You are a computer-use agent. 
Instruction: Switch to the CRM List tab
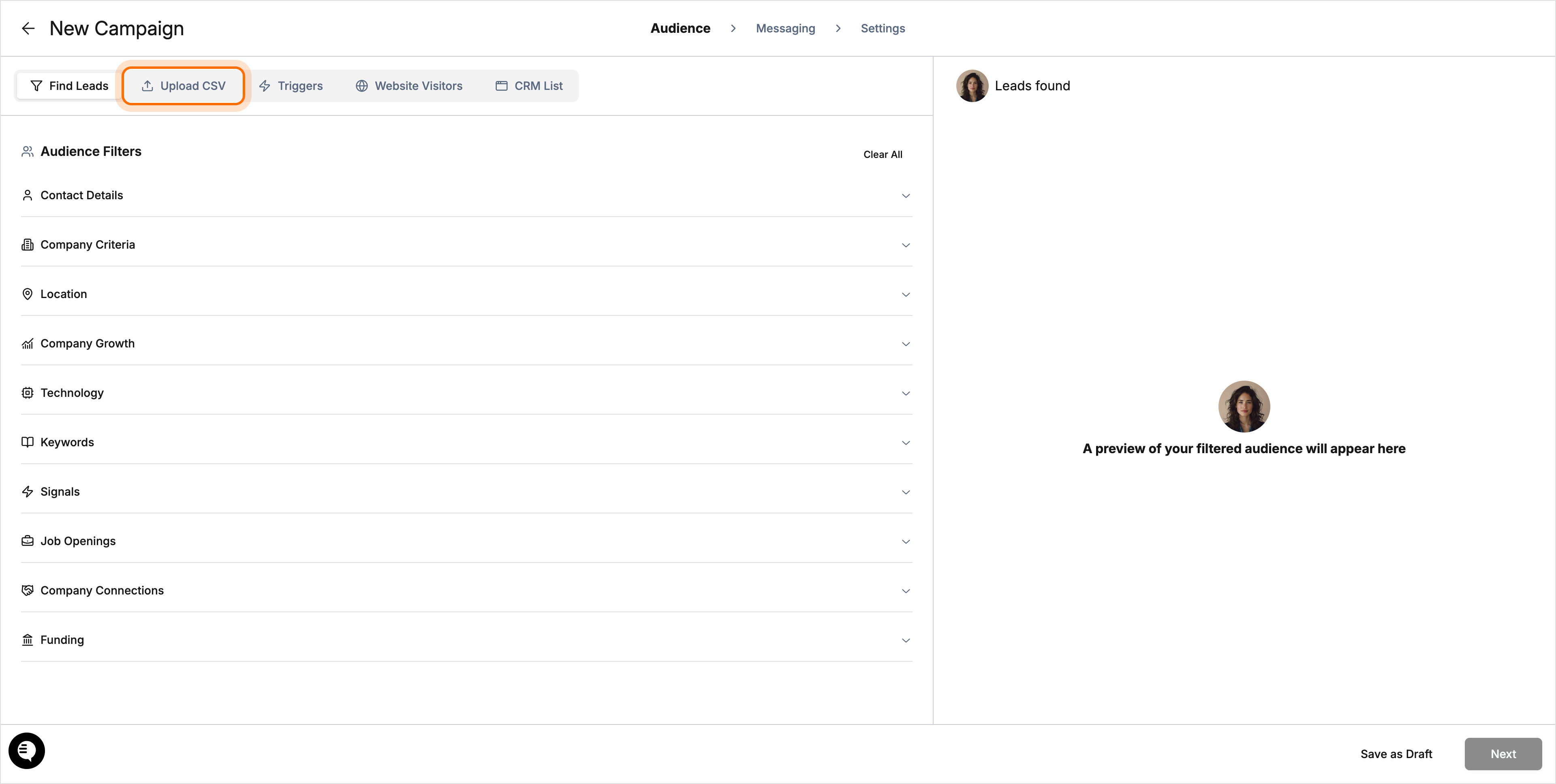pyautogui.click(x=529, y=86)
